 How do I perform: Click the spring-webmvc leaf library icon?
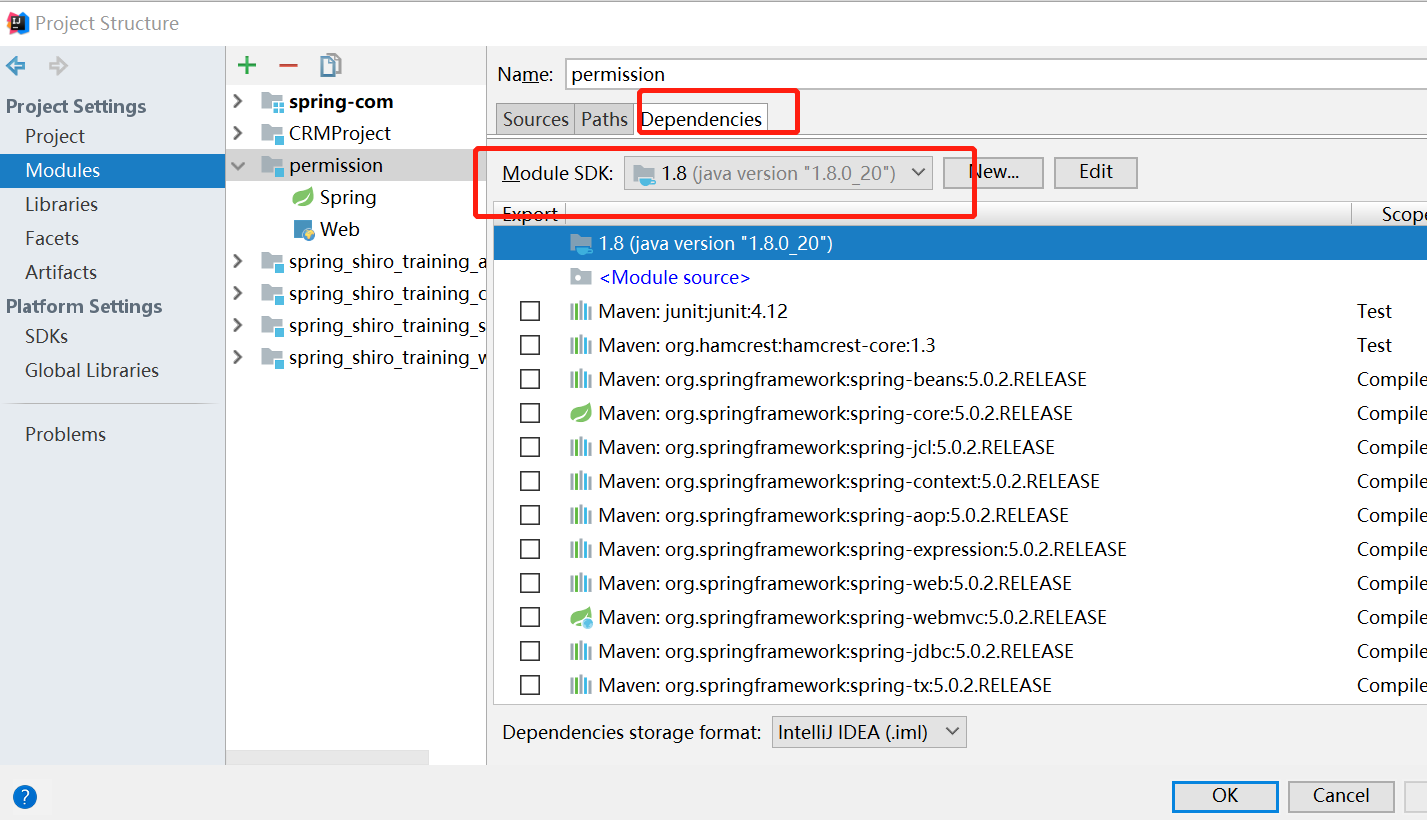(581, 617)
